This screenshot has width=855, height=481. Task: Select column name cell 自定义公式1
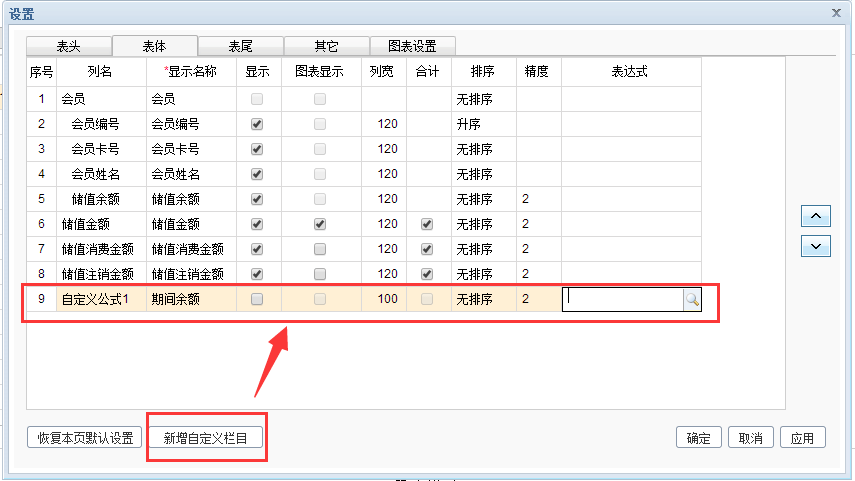[101, 299]
